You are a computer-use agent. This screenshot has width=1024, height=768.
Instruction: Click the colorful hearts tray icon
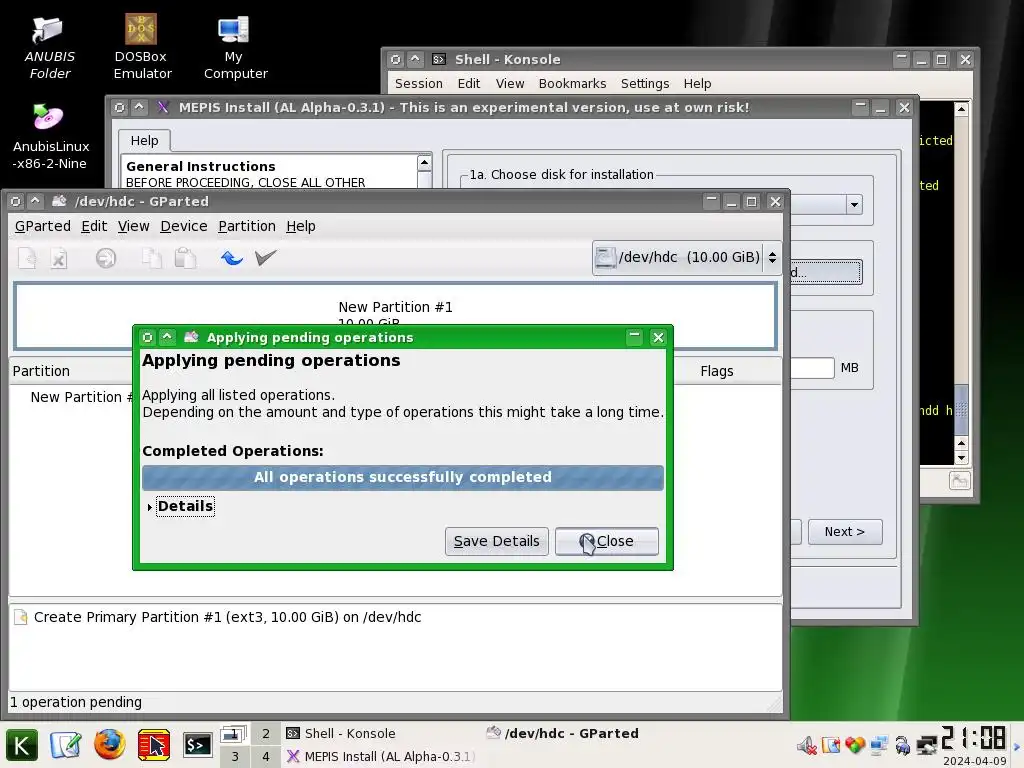pyautogui.click(x=855, y=745)
